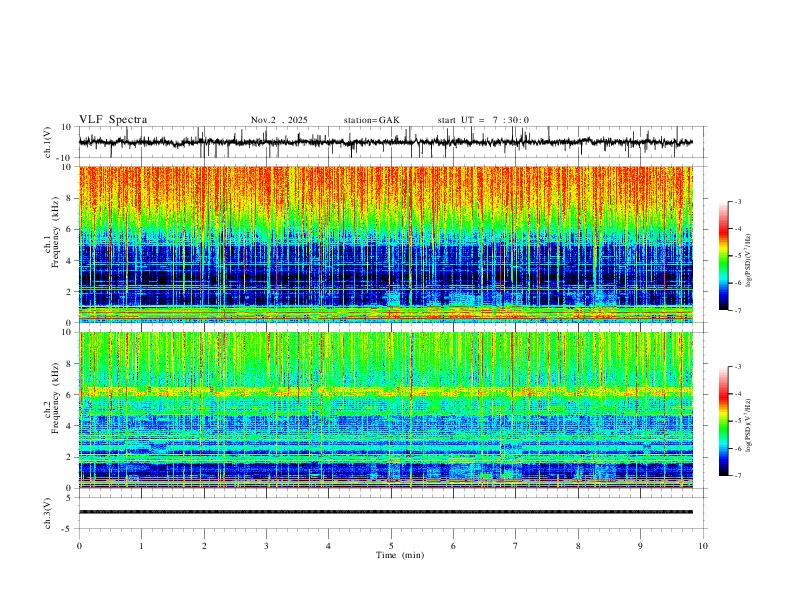792x612 pixels.
Task: Click time axis tick label "4"
Action: (329, 546)
